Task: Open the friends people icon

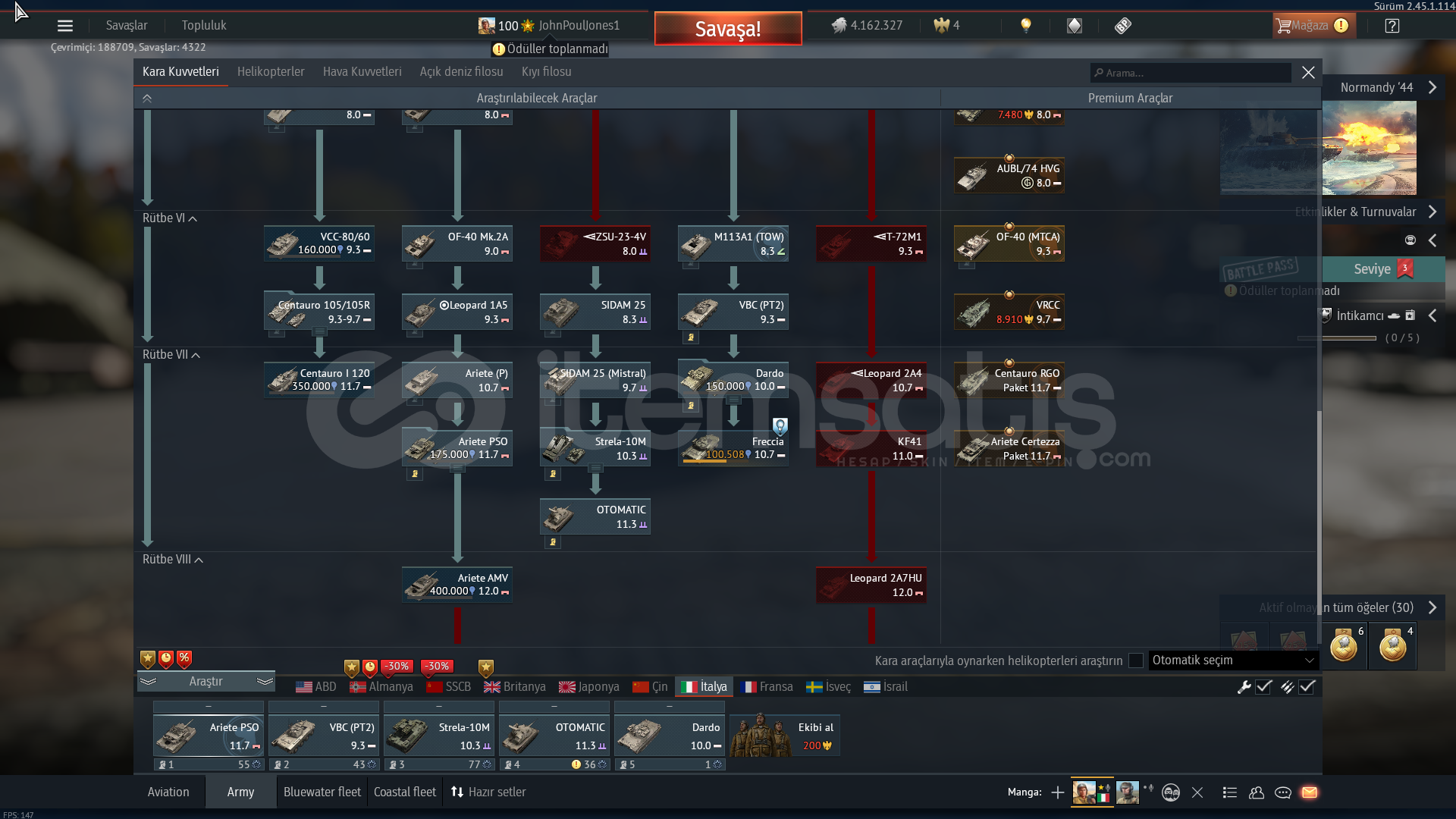Action: (x=1257, y=792)
